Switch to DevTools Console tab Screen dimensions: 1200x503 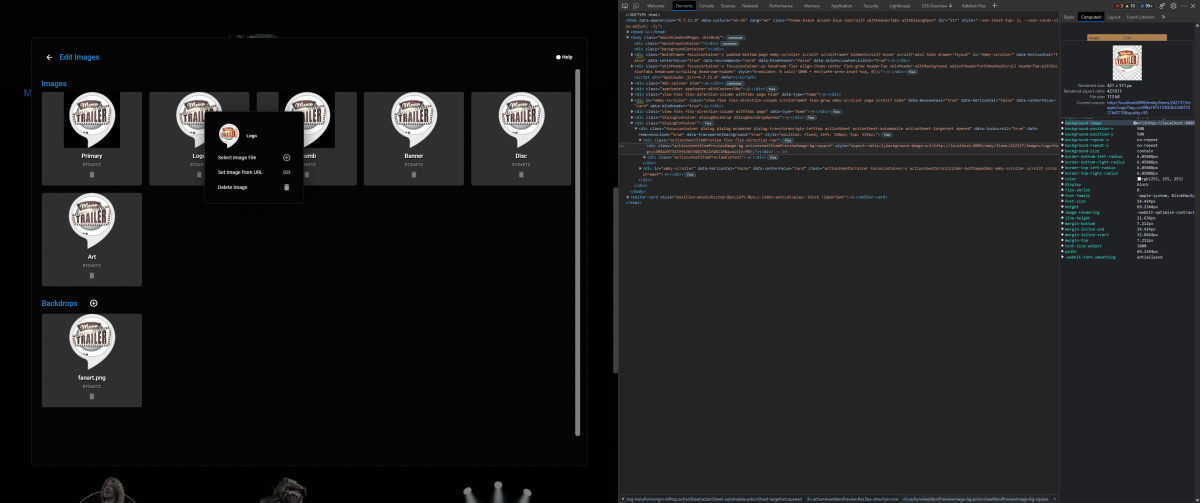(x=706, y=6)
